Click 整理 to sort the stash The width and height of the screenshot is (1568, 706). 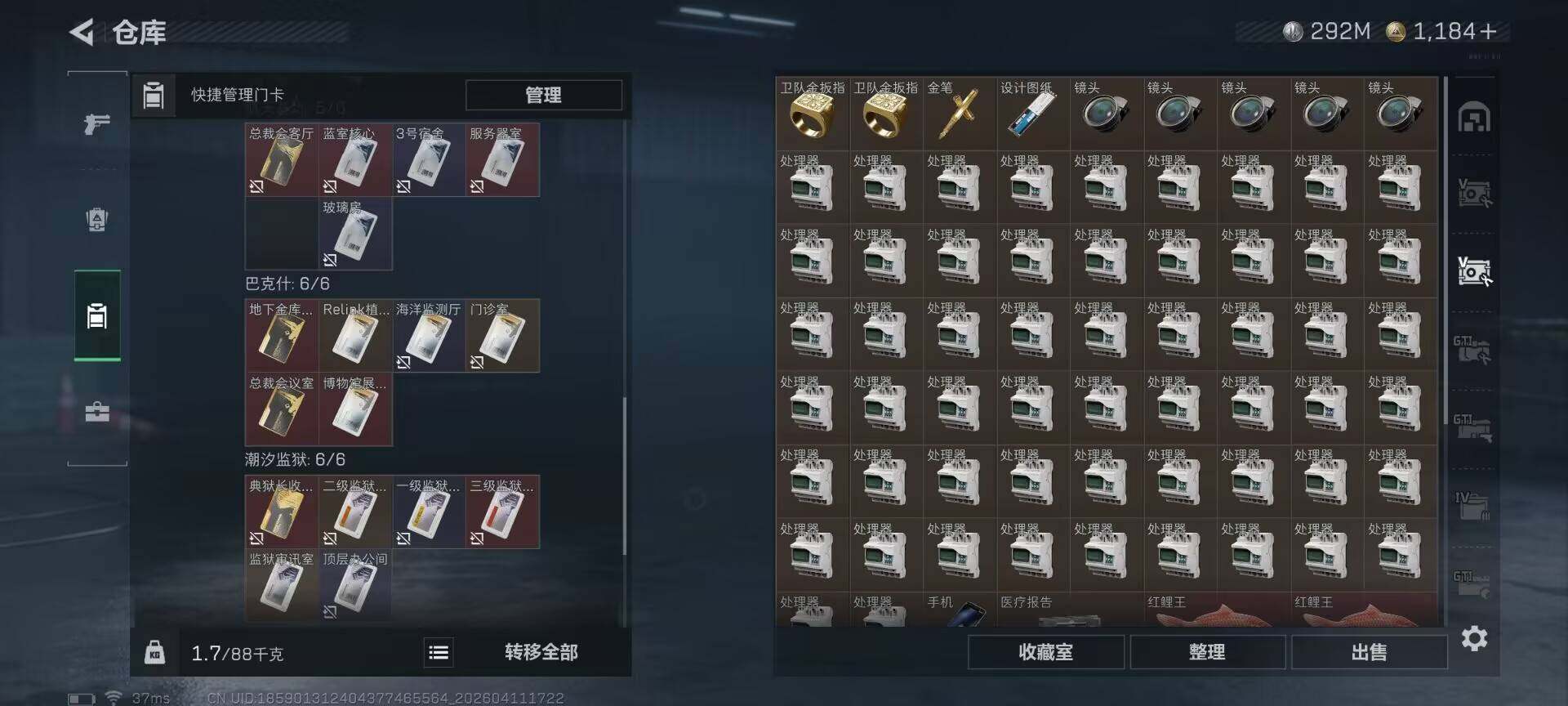(1207, 652)
